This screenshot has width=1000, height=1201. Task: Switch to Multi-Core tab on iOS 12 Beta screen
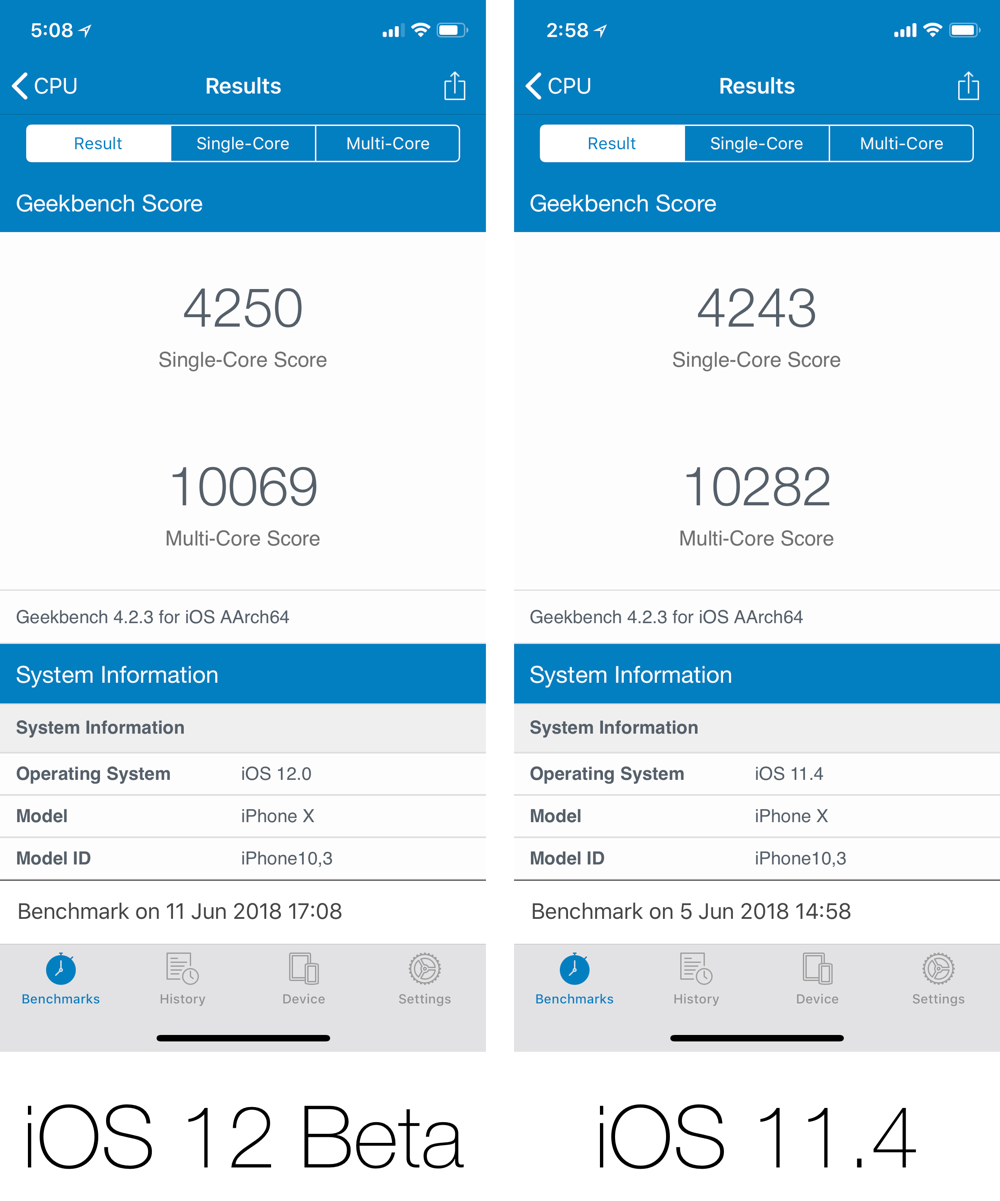coord(388,143)
